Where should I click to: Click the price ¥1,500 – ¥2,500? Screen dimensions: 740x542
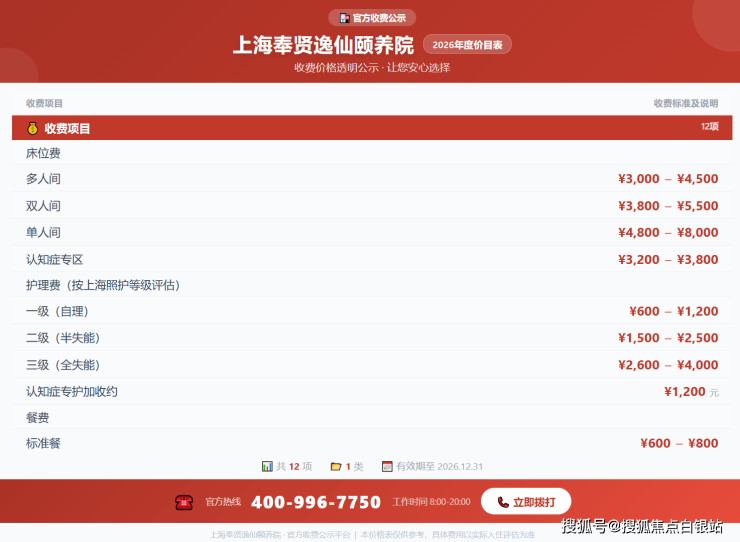668,338
